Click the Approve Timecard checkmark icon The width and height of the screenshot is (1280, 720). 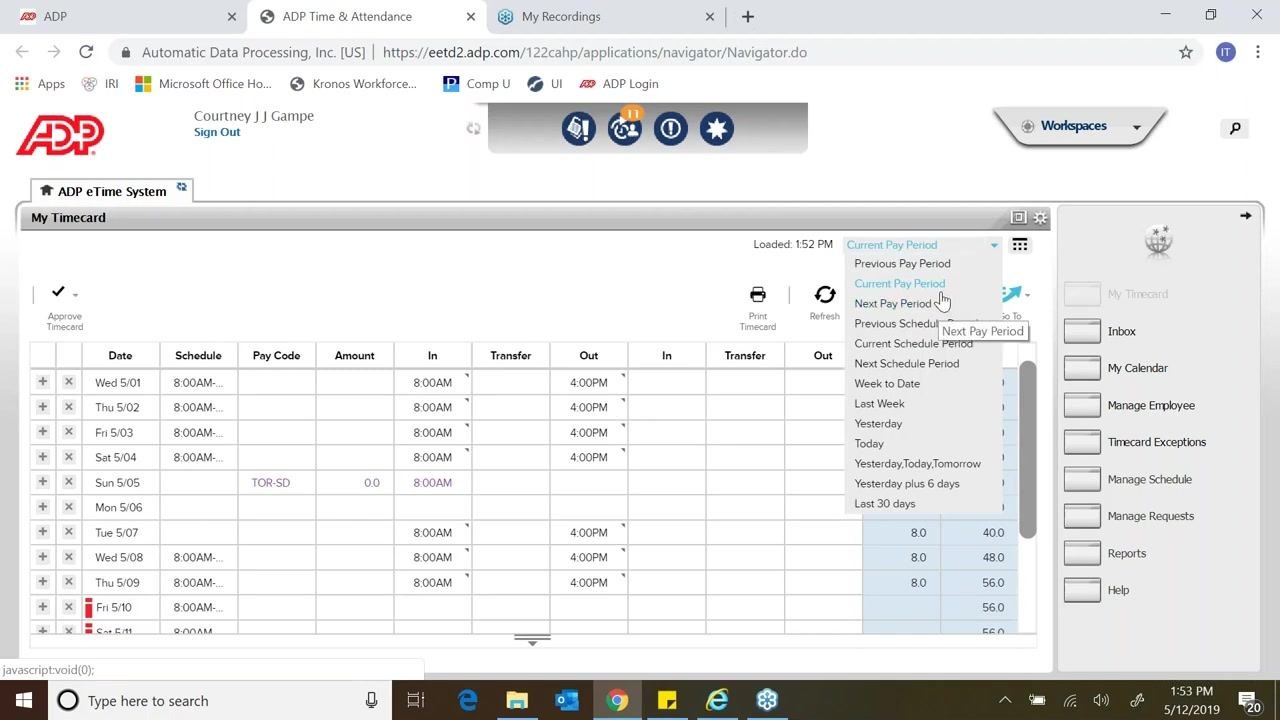pos(58,291)
